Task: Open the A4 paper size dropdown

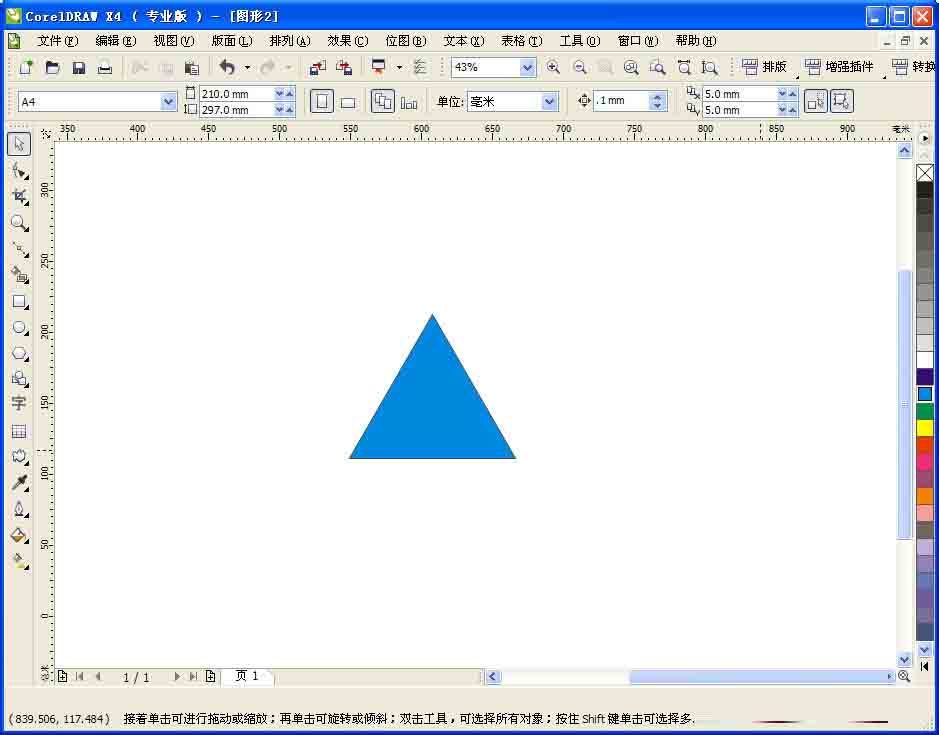Action: (165, 101)
